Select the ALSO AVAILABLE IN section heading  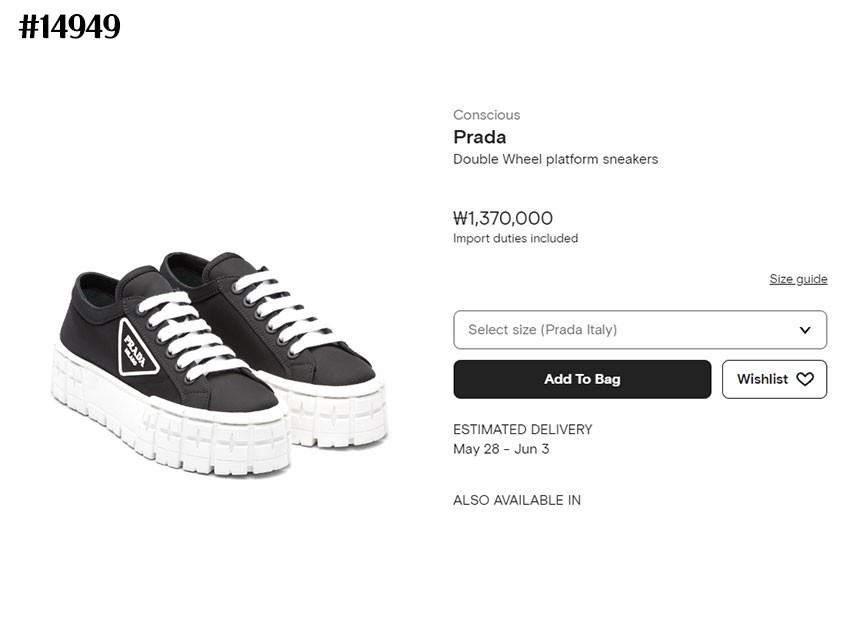click(518, 500)
